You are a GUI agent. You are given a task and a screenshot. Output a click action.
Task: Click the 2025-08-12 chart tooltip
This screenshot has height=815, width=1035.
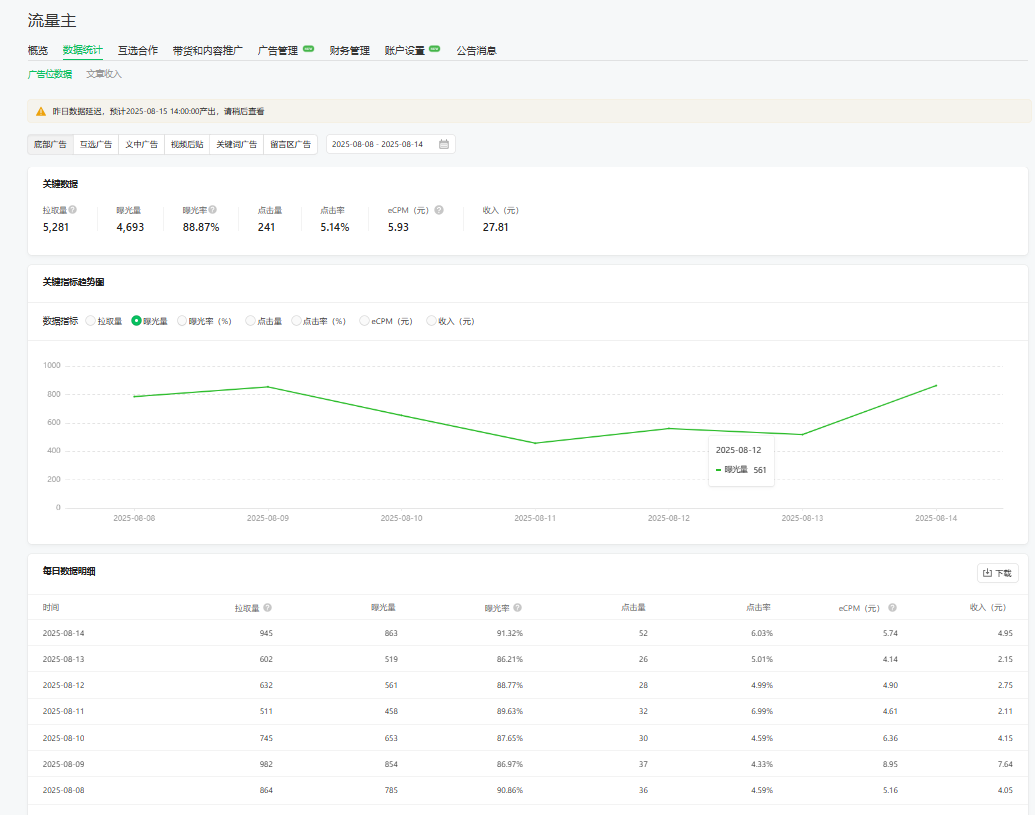tap(741, 461)
